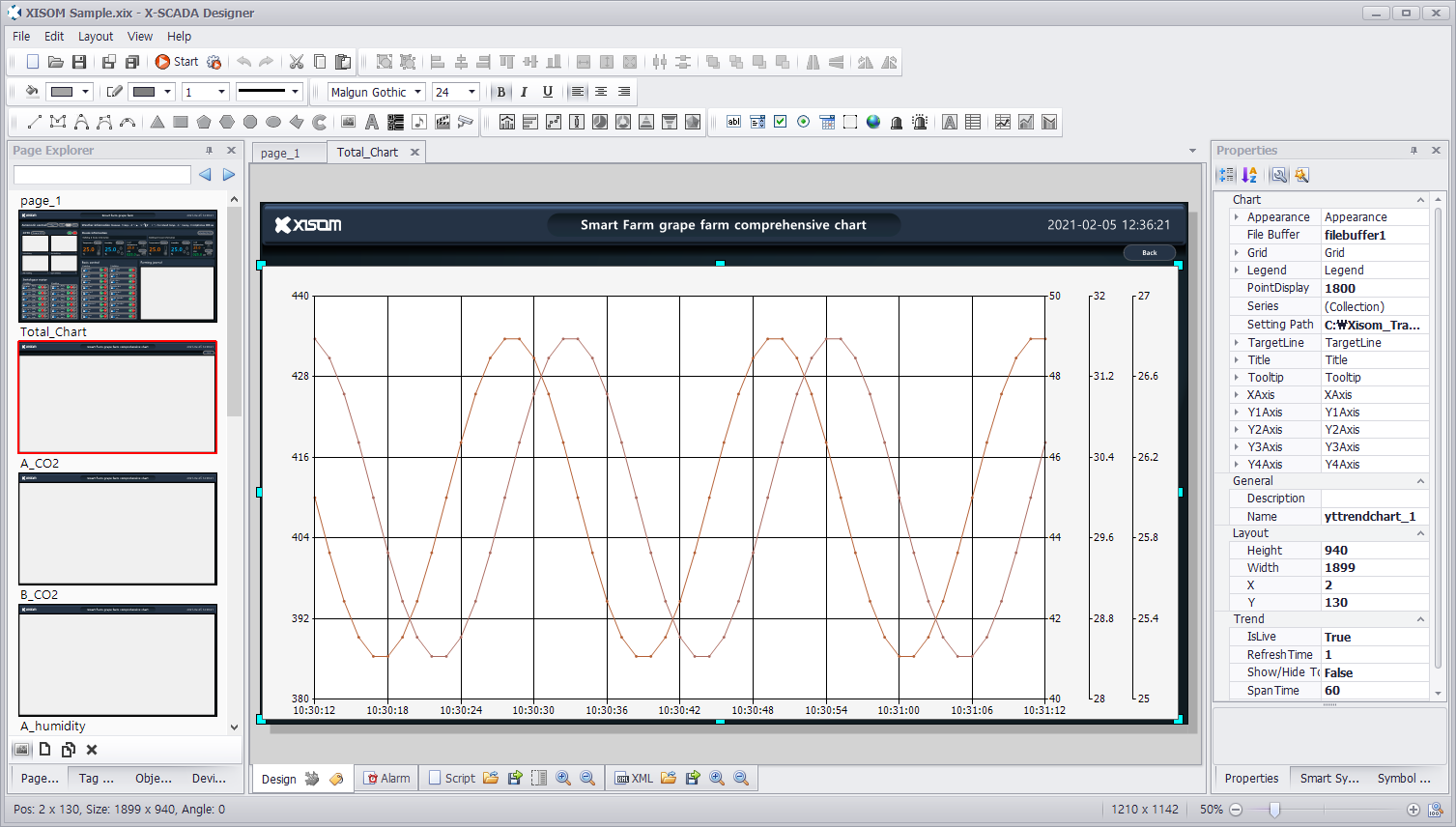1456x827 pixels.
Task: Insert a security camera object
Action: 466,122
